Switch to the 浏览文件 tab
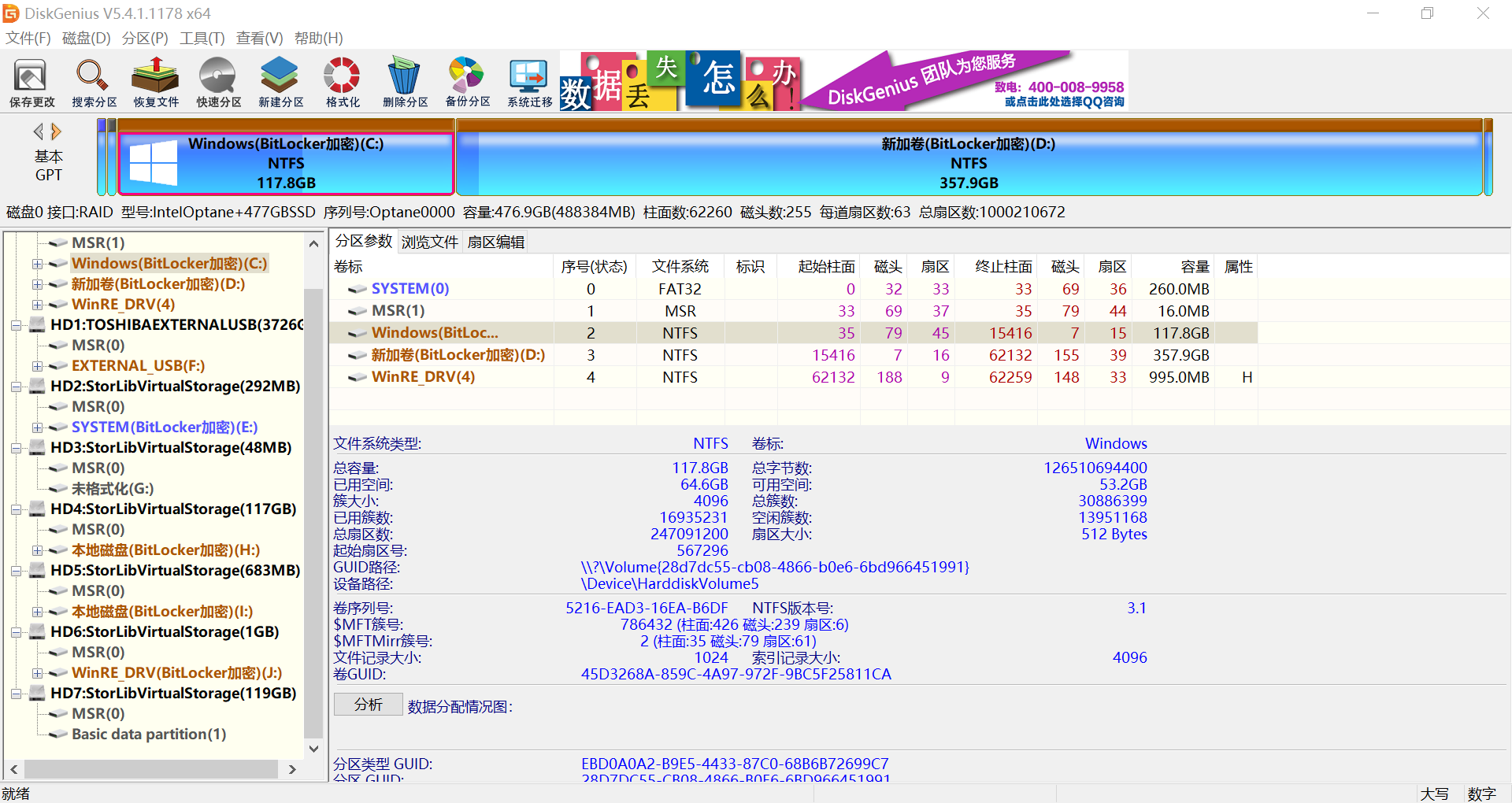Viewport: 1512px width, 803px height. (x=429, y=242)
